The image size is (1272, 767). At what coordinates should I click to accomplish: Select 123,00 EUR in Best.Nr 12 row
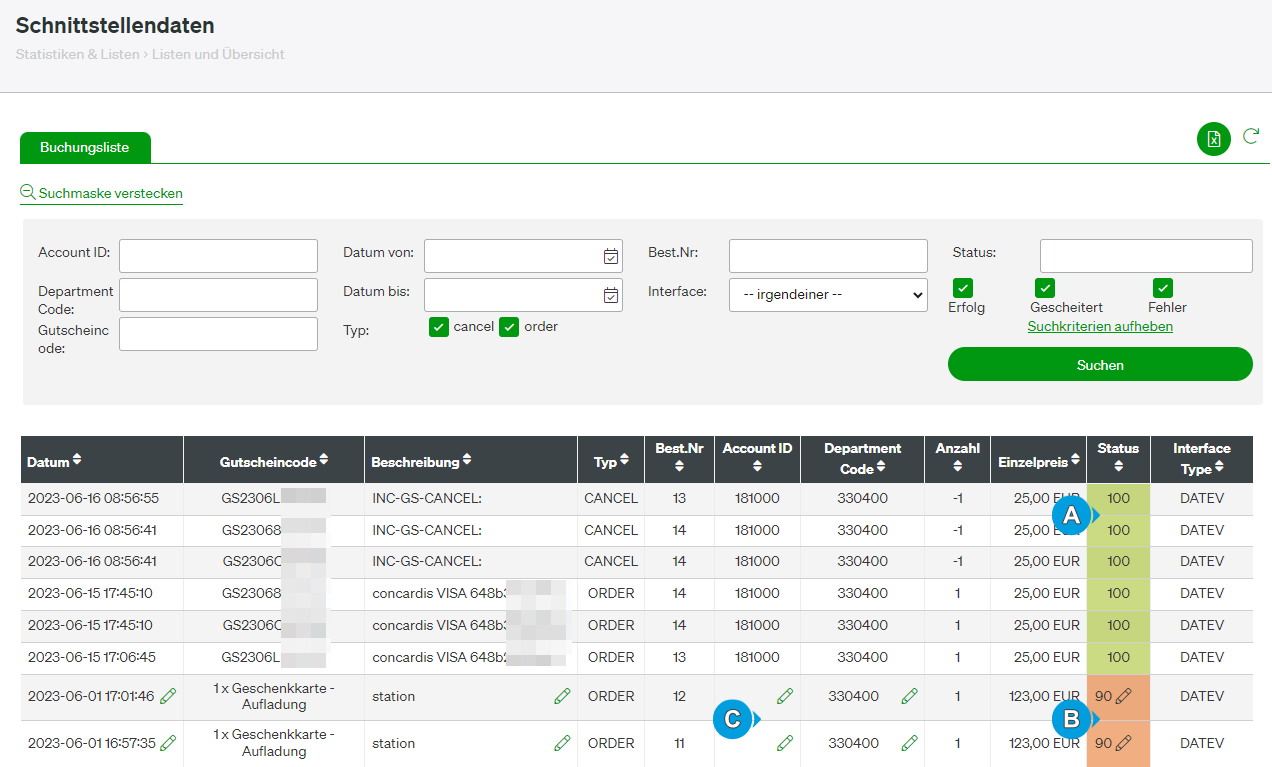coord(1044,696)
